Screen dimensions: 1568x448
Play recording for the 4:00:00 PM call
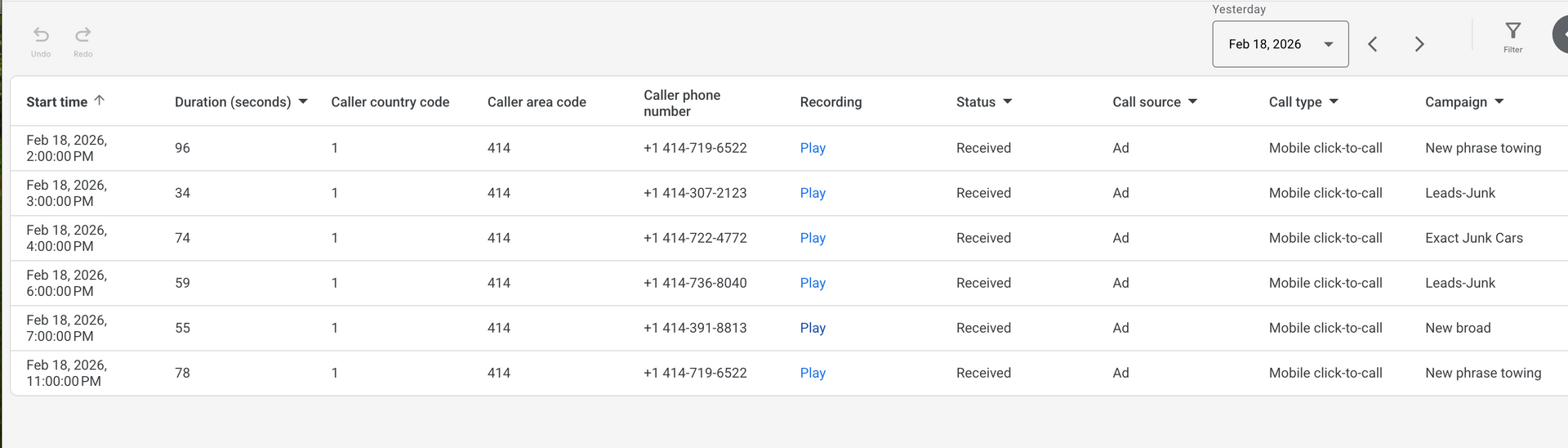813,238
